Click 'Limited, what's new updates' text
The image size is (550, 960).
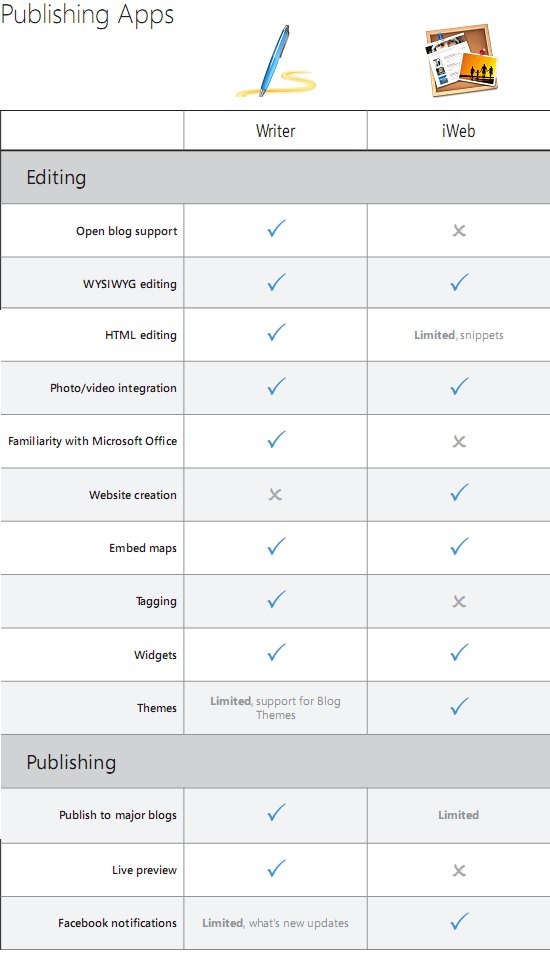[x=276, y=923]
